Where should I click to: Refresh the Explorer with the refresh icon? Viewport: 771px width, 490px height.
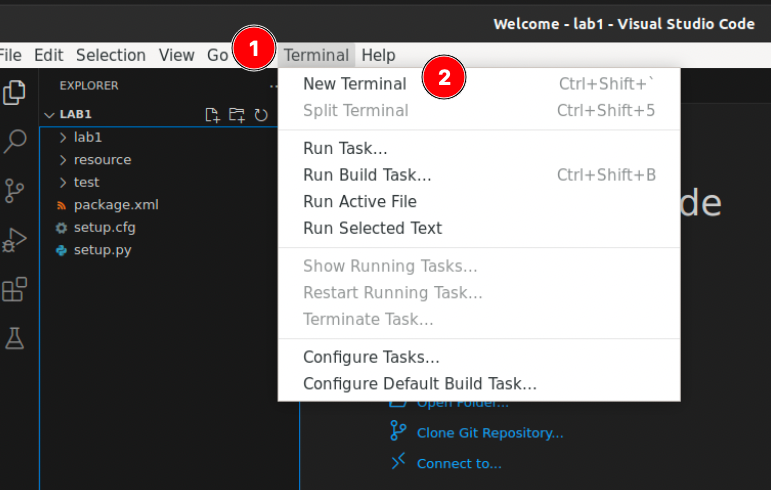[x=261, y=115]
